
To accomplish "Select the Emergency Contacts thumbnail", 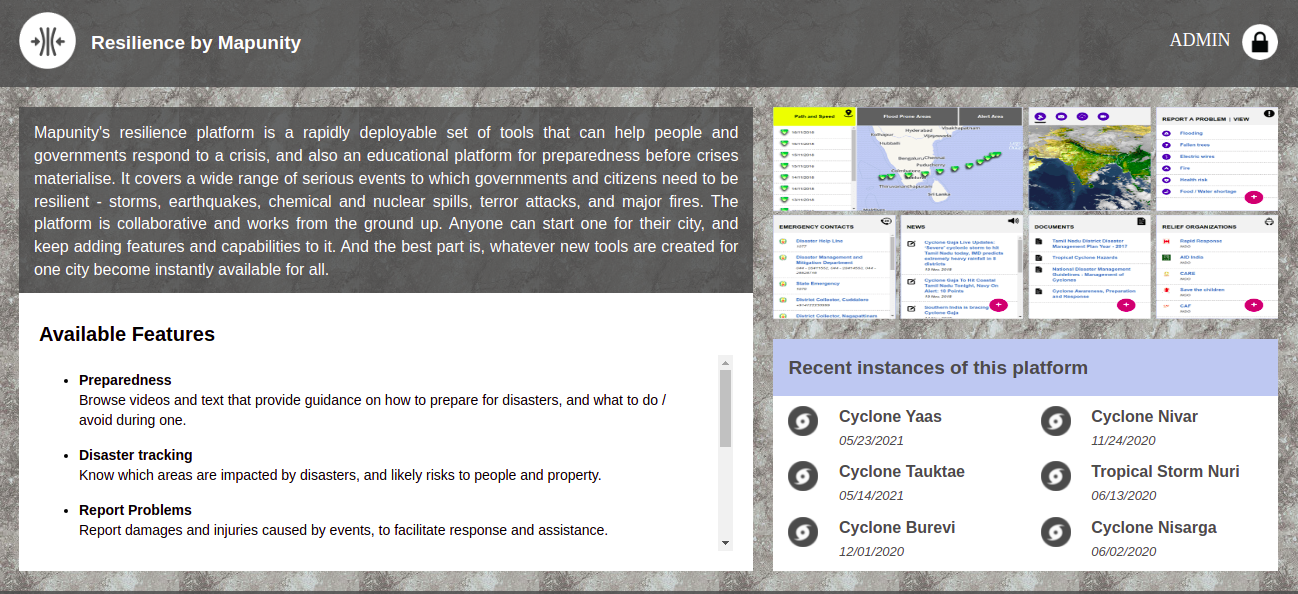I will pos(834,267).
